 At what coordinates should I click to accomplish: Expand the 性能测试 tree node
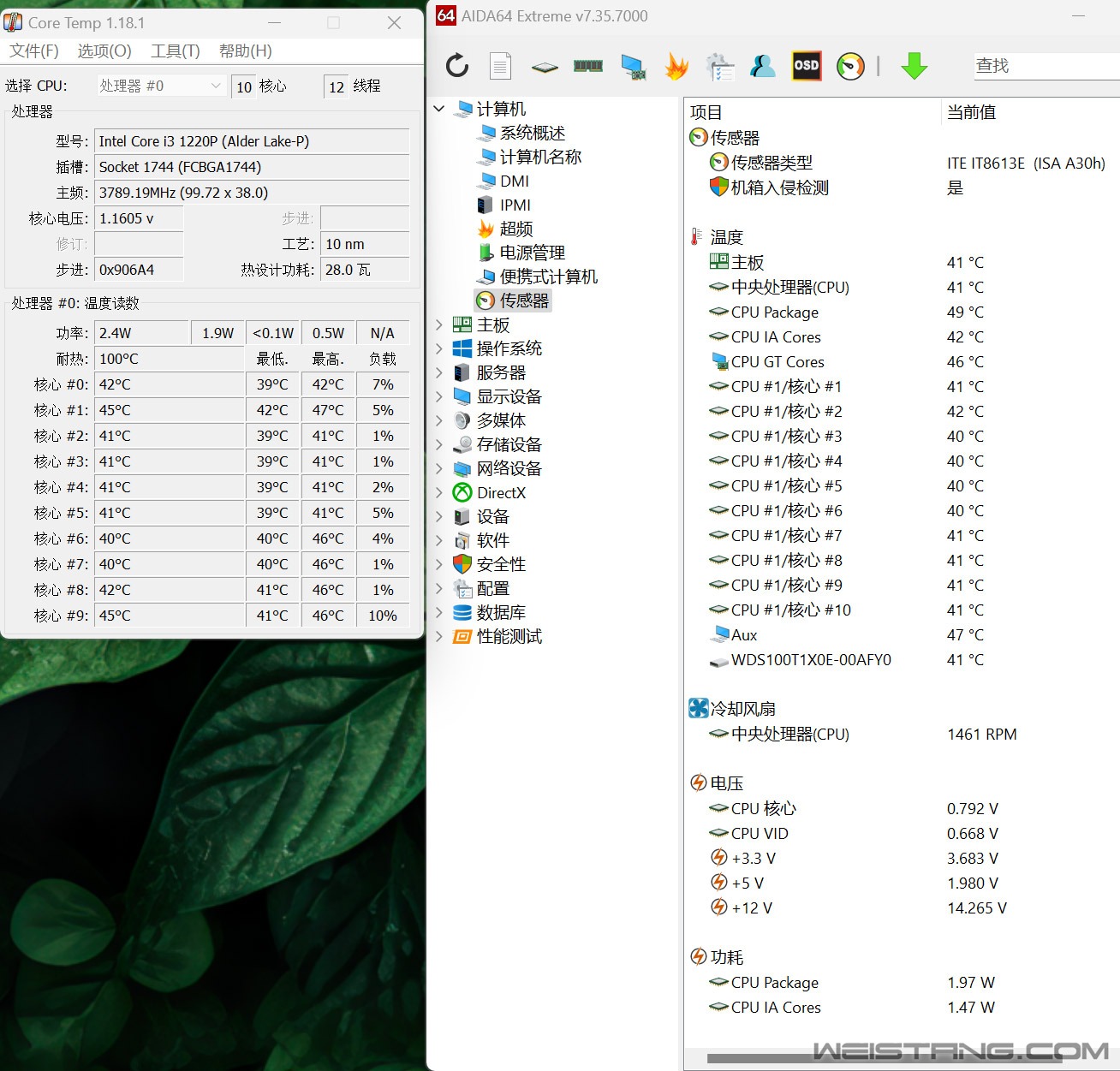pyautogui.click(x=439, y=636)
